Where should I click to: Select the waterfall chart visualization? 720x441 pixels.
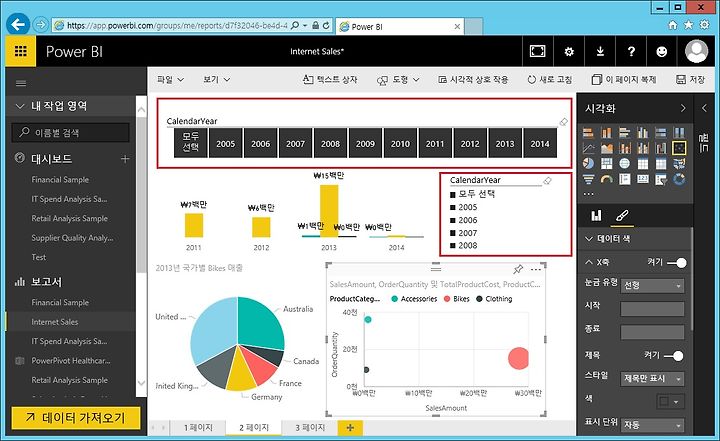[x=661, y=148]
